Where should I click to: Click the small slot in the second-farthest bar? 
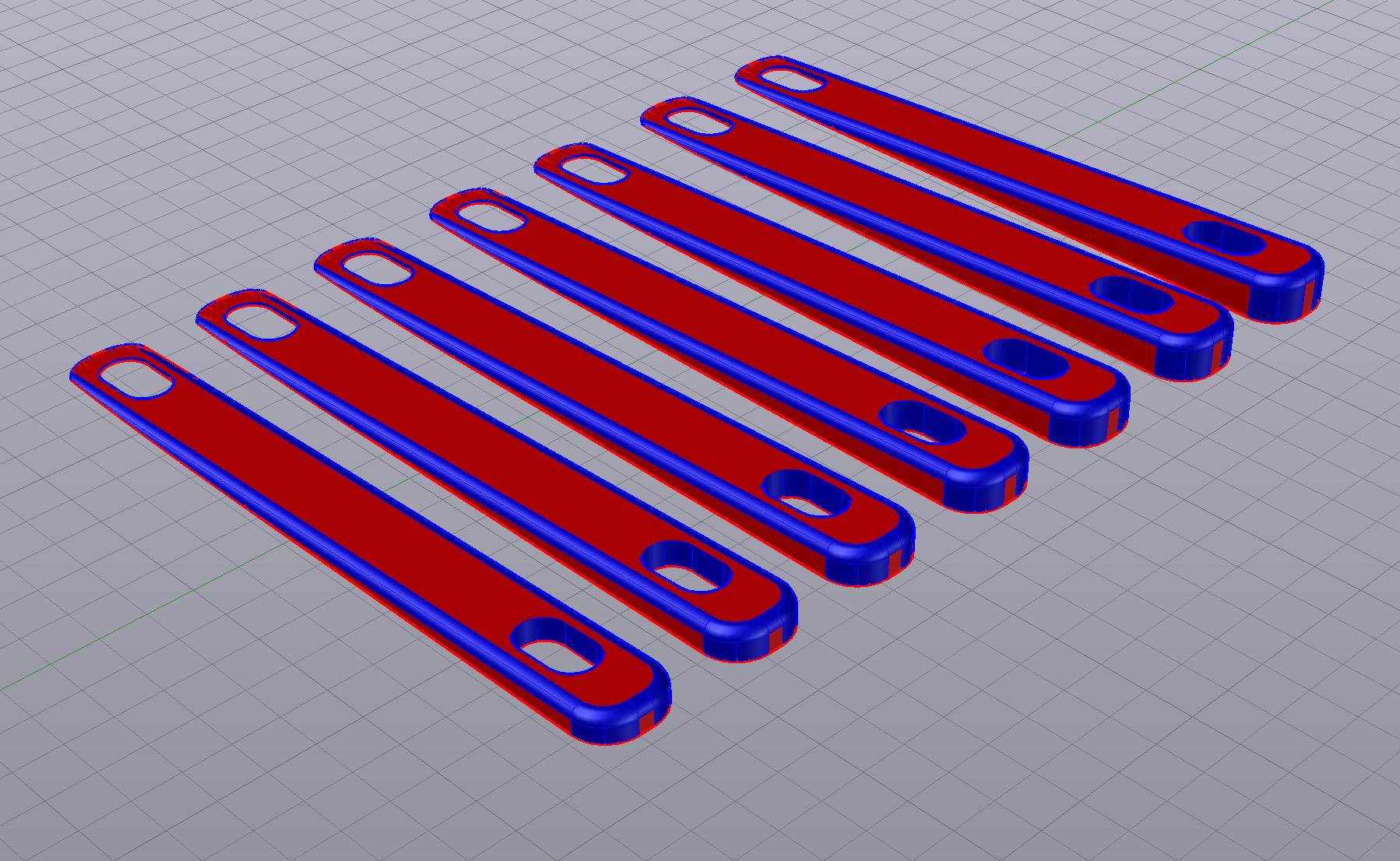[698, 123]
